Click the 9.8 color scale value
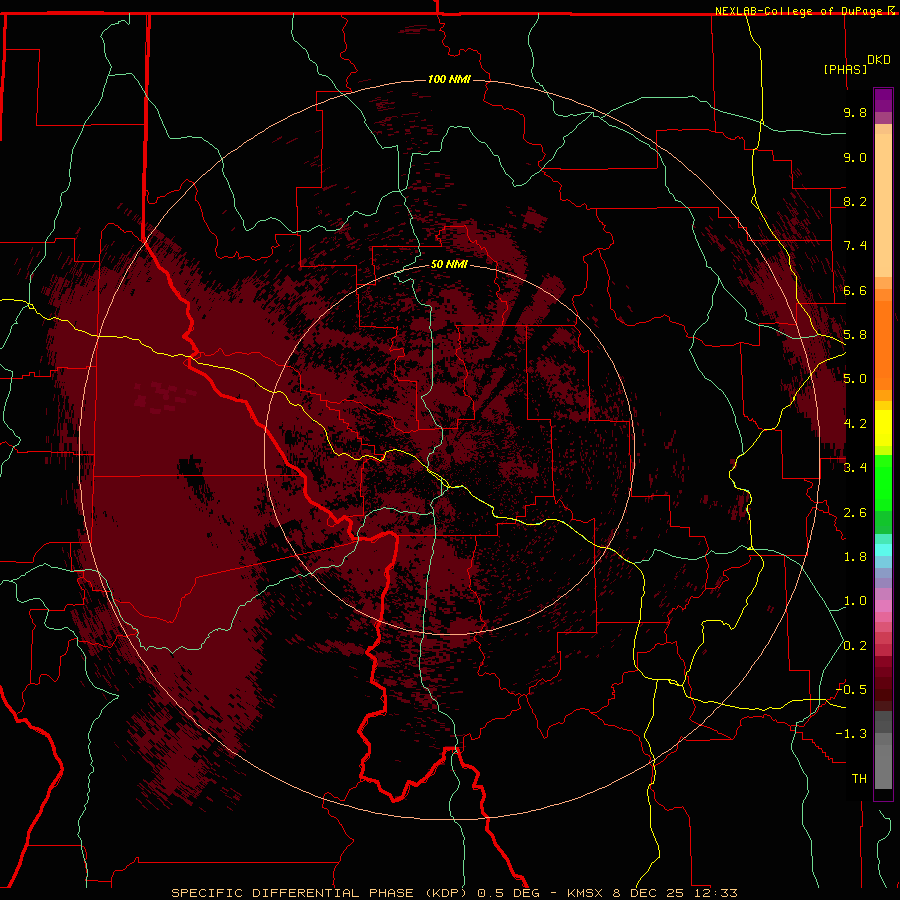900x900 pixels. [855, 112]
